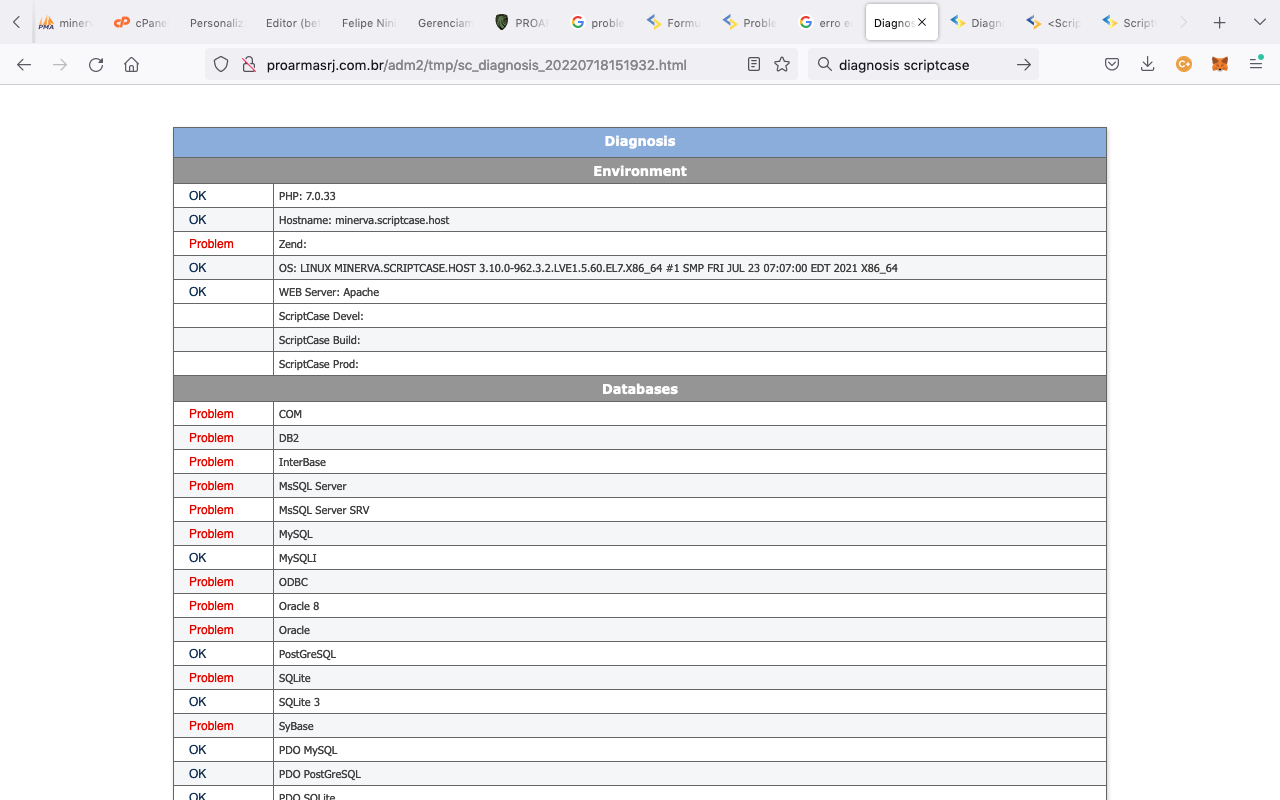Click the Problem status beside Zend

211,244
